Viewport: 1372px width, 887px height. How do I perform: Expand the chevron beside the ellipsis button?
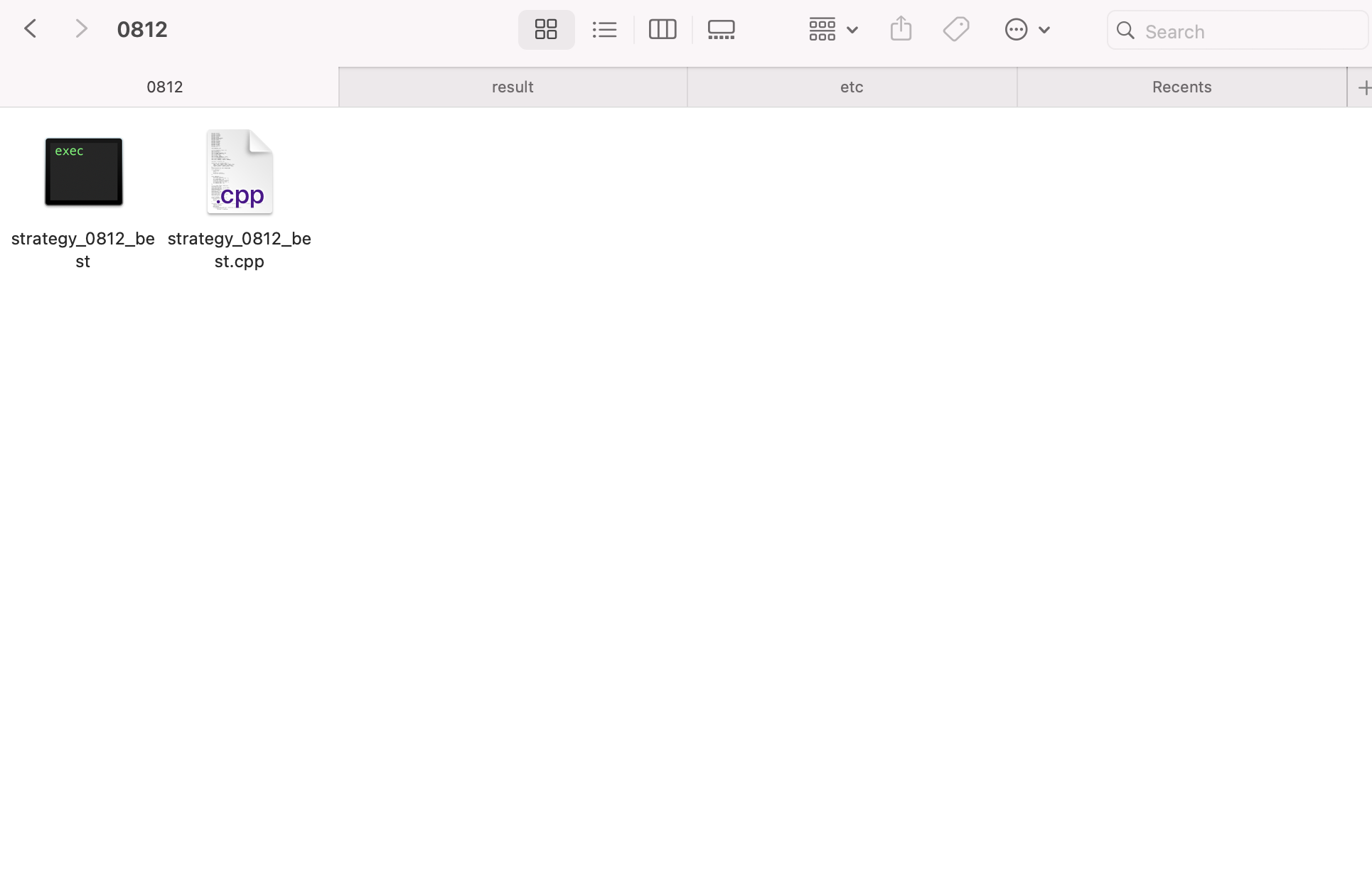[1044, 30]
